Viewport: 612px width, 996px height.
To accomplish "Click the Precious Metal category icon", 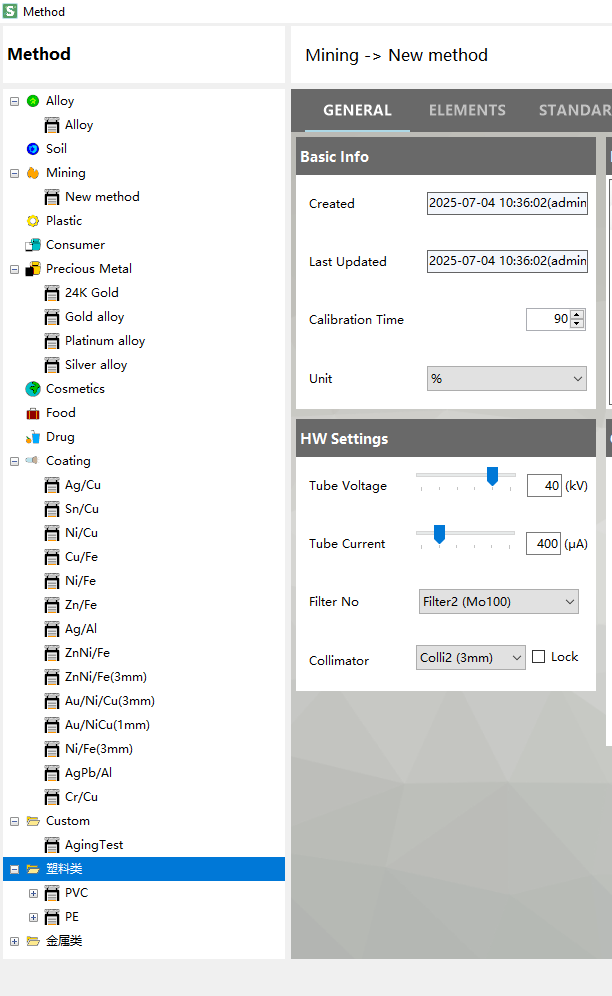I will tap(33, 269).
